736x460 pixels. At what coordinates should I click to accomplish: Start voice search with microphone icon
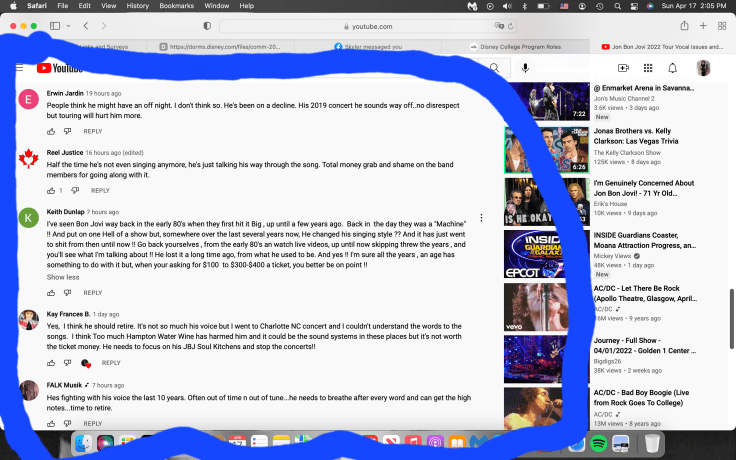tap(525, 68)
